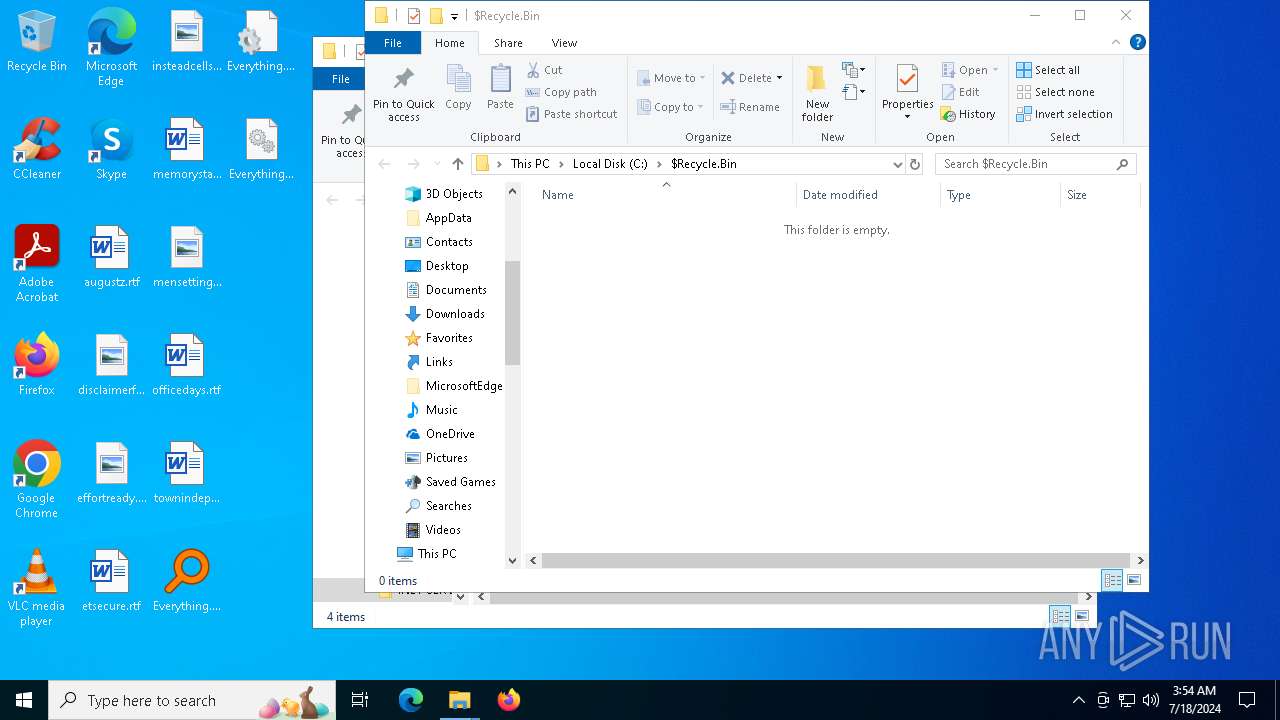Create a New folder from ribbon
Viewport: 1280px width, 720px height.
(x=817, y=94)
